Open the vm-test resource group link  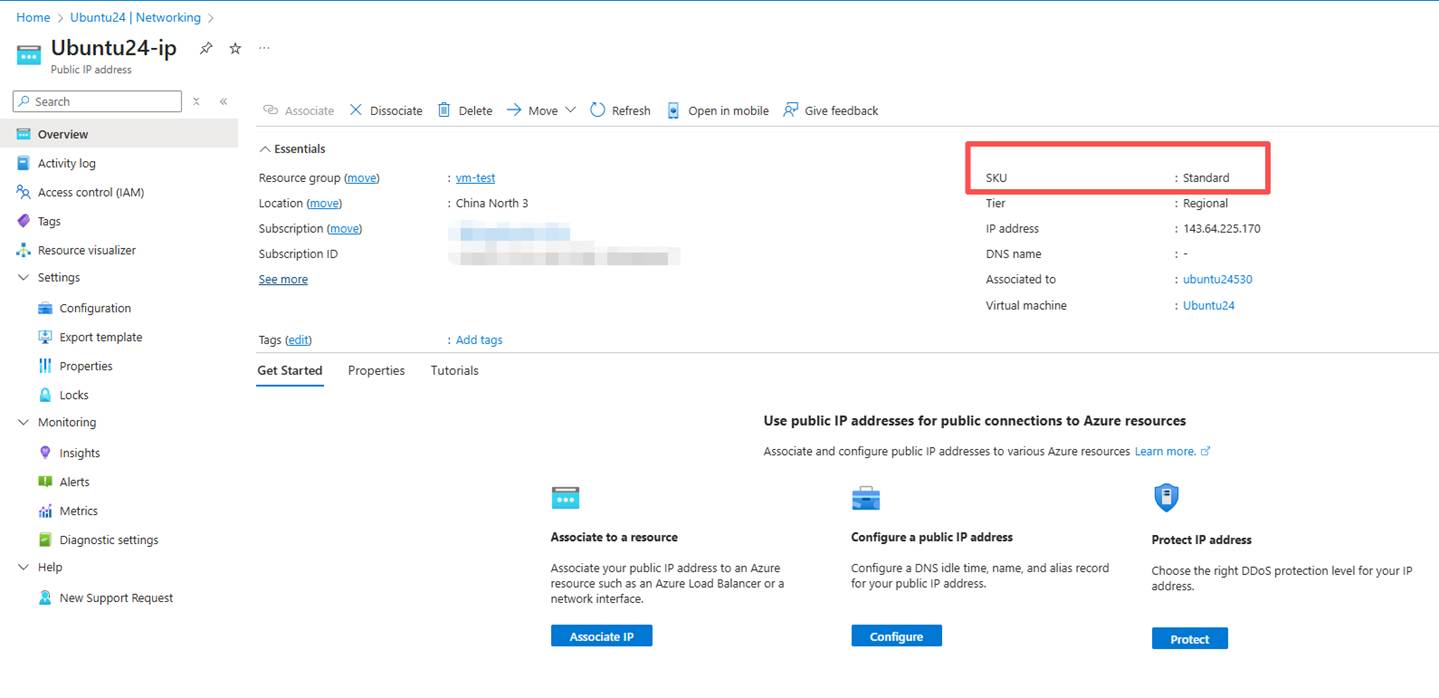[x=475, y=178]
